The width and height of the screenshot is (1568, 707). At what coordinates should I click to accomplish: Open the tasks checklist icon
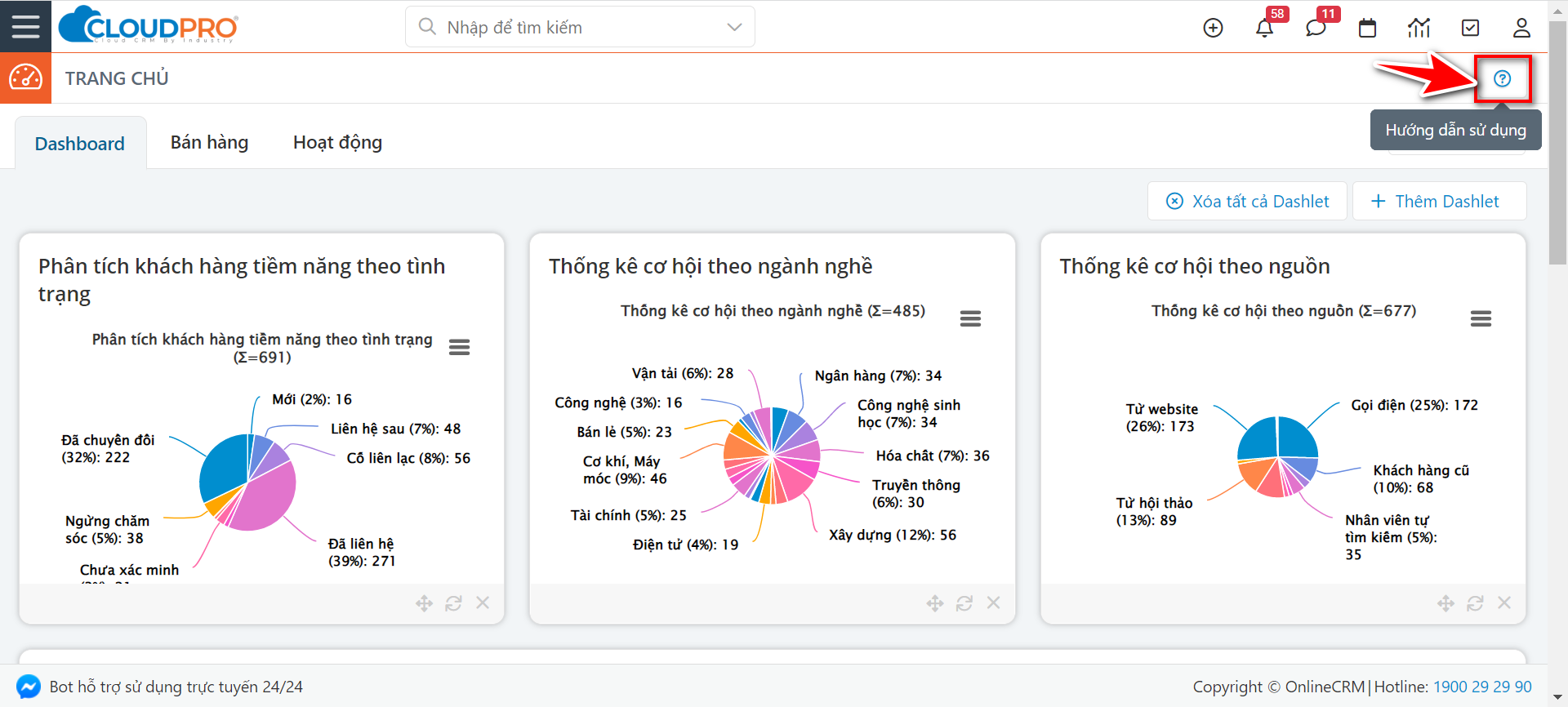click(1470, 28)
